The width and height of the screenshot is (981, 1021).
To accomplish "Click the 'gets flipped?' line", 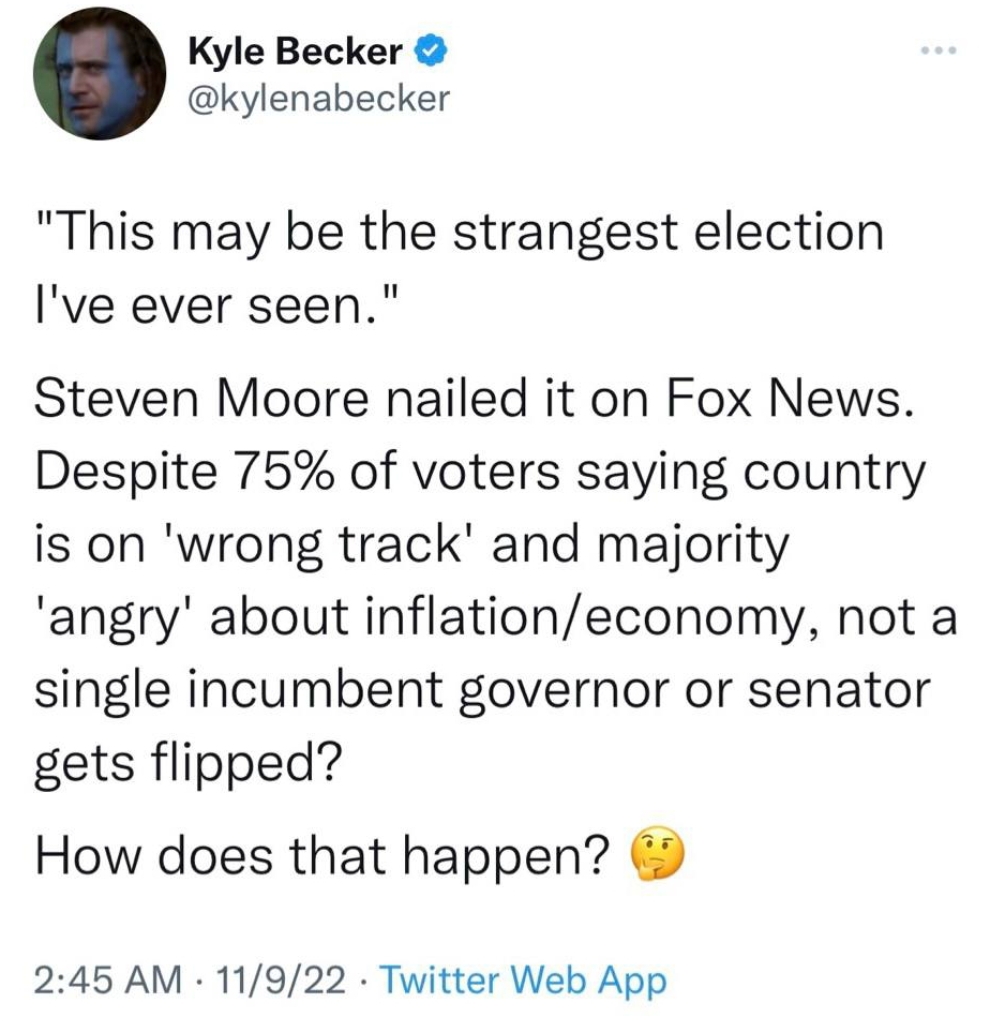I will pos(188,762).
